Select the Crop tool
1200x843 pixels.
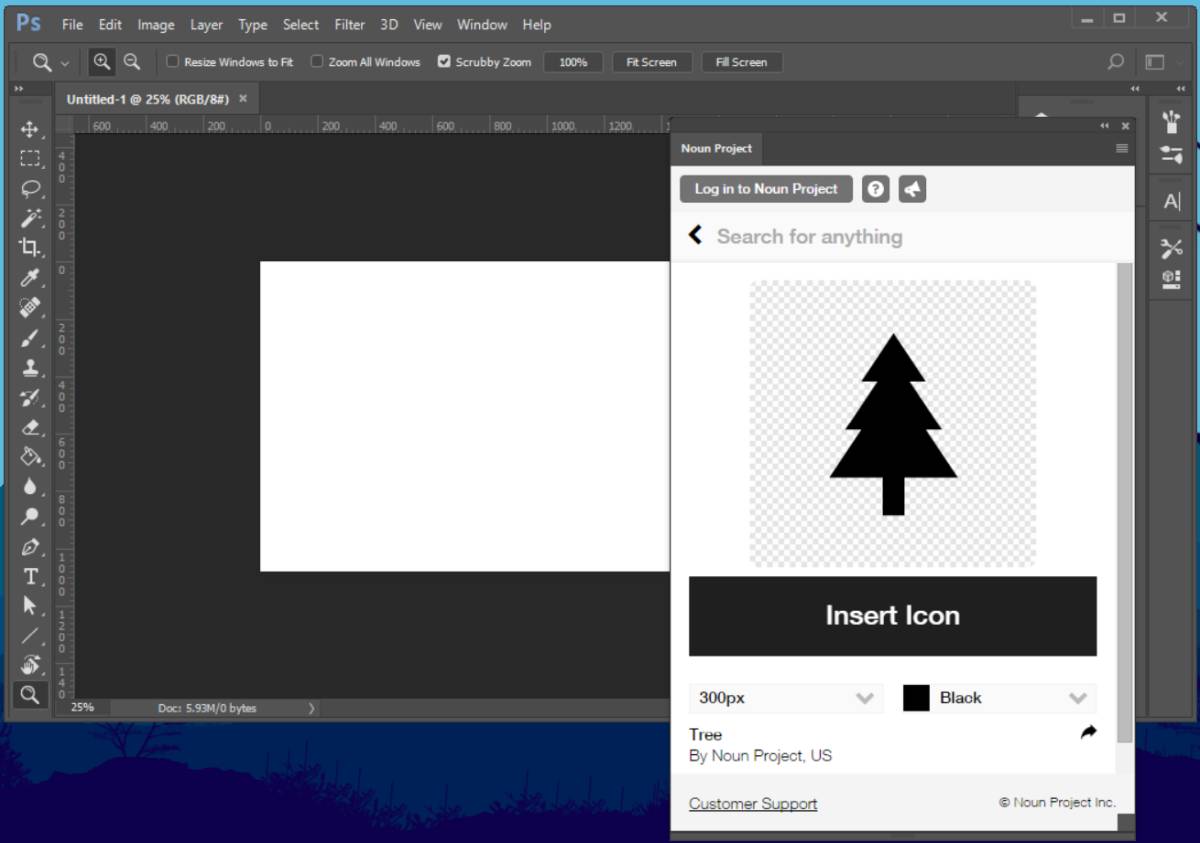[30, 248]
